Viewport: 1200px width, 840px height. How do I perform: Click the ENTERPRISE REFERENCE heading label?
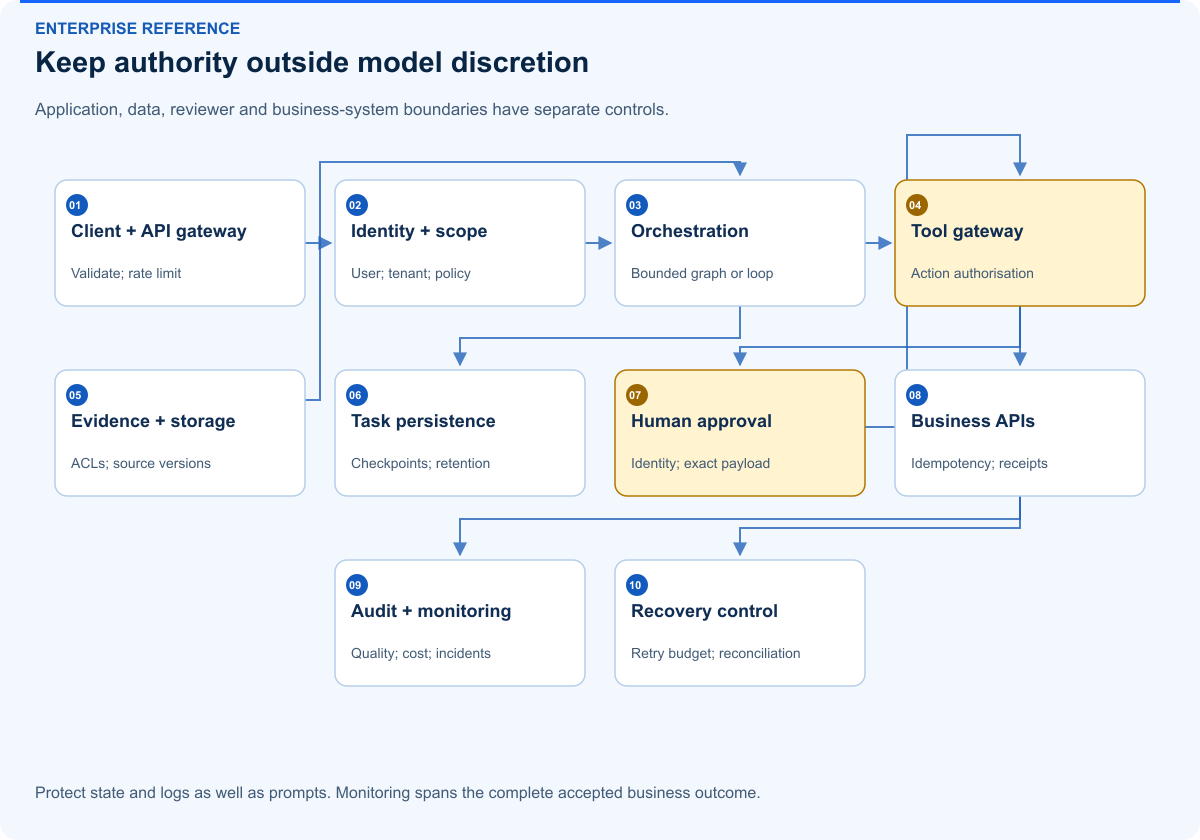pyautogui.click(x=138, y=29)
